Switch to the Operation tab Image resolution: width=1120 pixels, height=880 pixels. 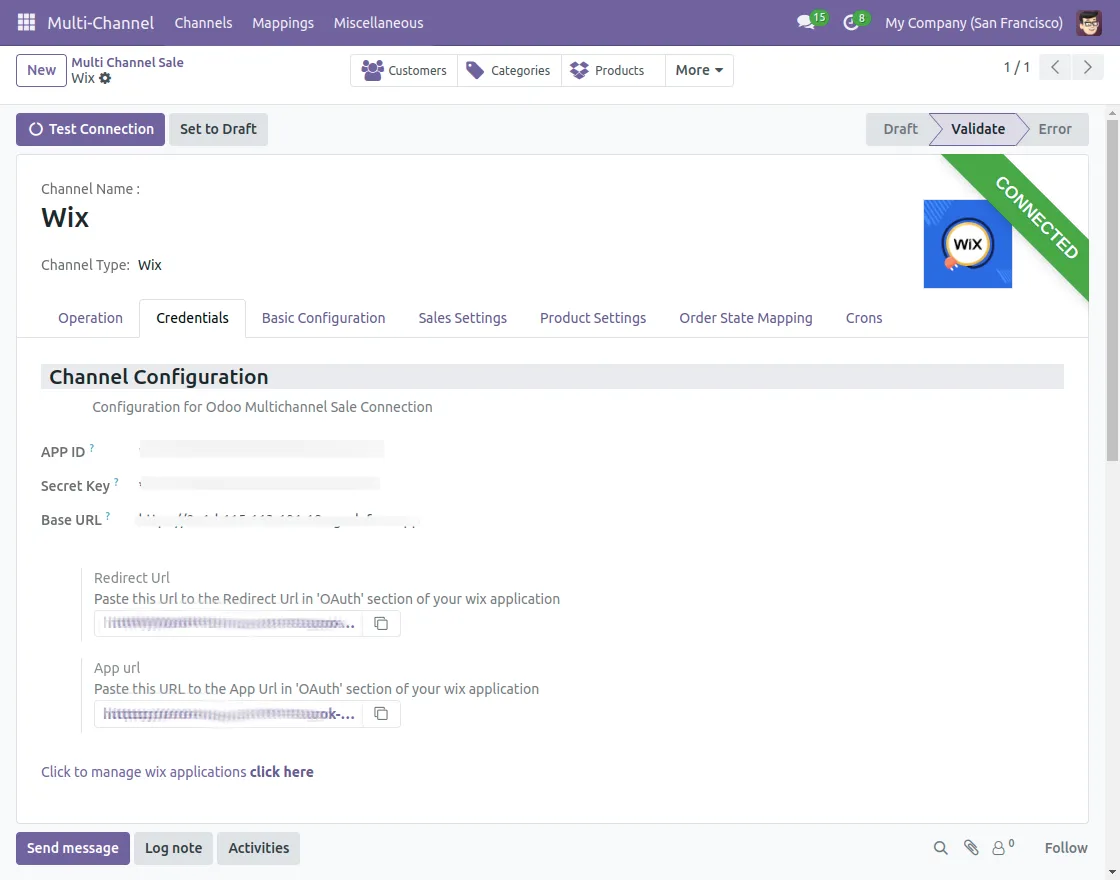pos(91,318)
